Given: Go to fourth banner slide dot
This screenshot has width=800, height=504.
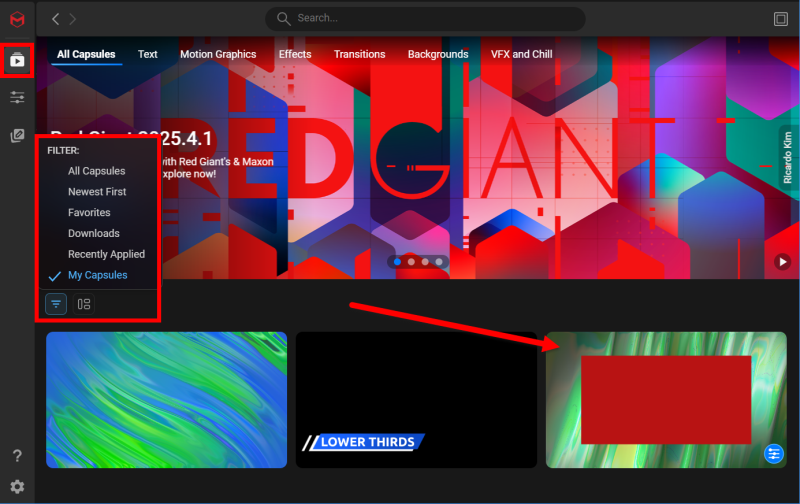Looking at the screenshot, I should [x=439, y=262].
